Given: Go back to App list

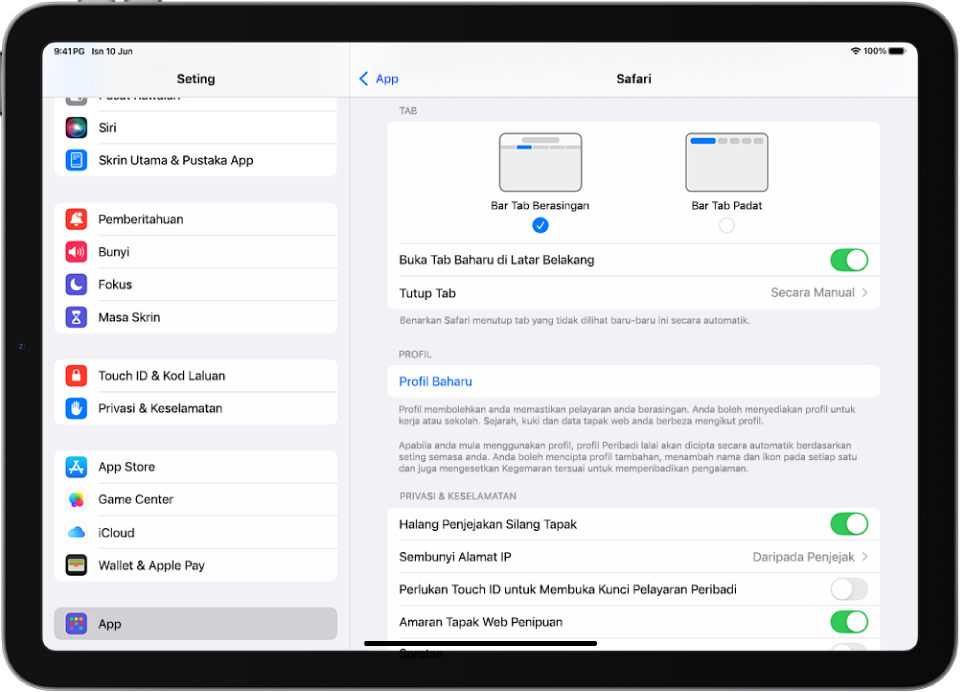Looking at the screenshot, I should coord(378,78).
